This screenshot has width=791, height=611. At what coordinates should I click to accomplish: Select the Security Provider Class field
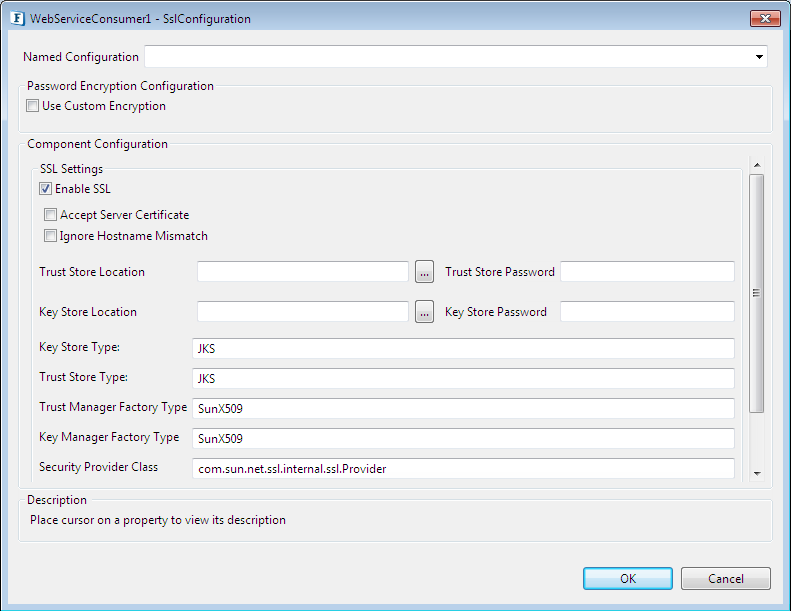coord(463,469)
